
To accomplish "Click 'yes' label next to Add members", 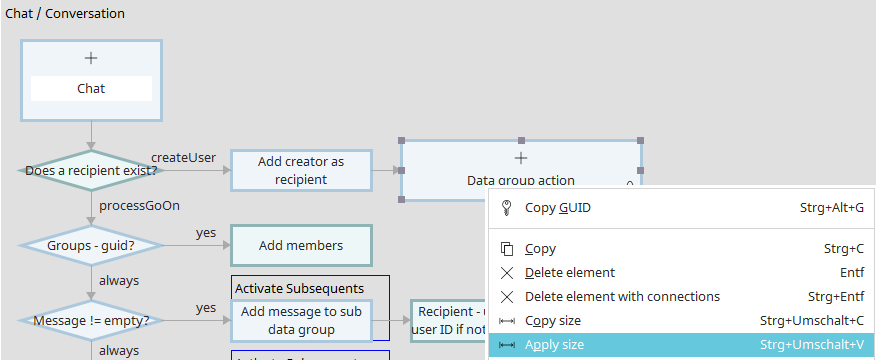I will [206, 233].
